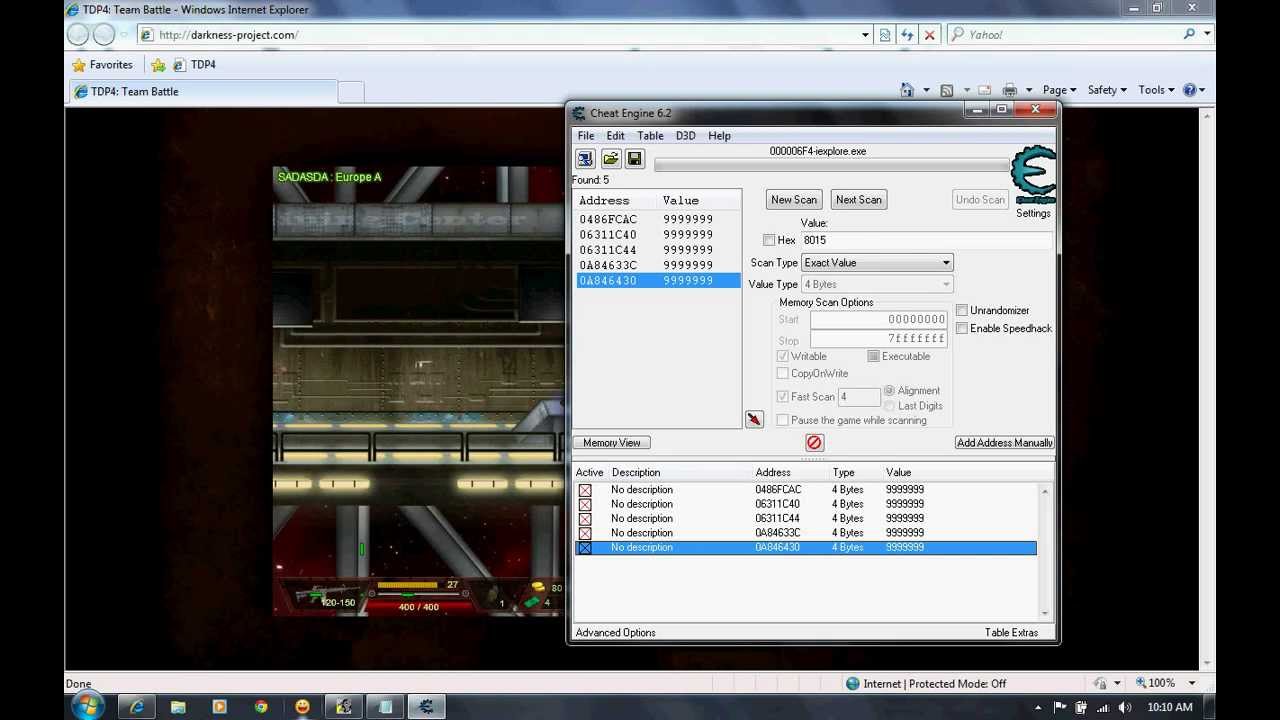Click the Open Process computer icon
Image resolution: width=1280 pixels, height=720 pixels.
[585, 159]
